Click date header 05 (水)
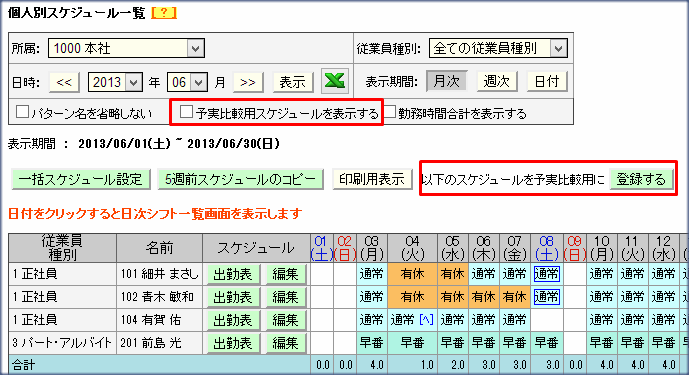This screenshot has width=689, height=375. click(x=453, y=248)
